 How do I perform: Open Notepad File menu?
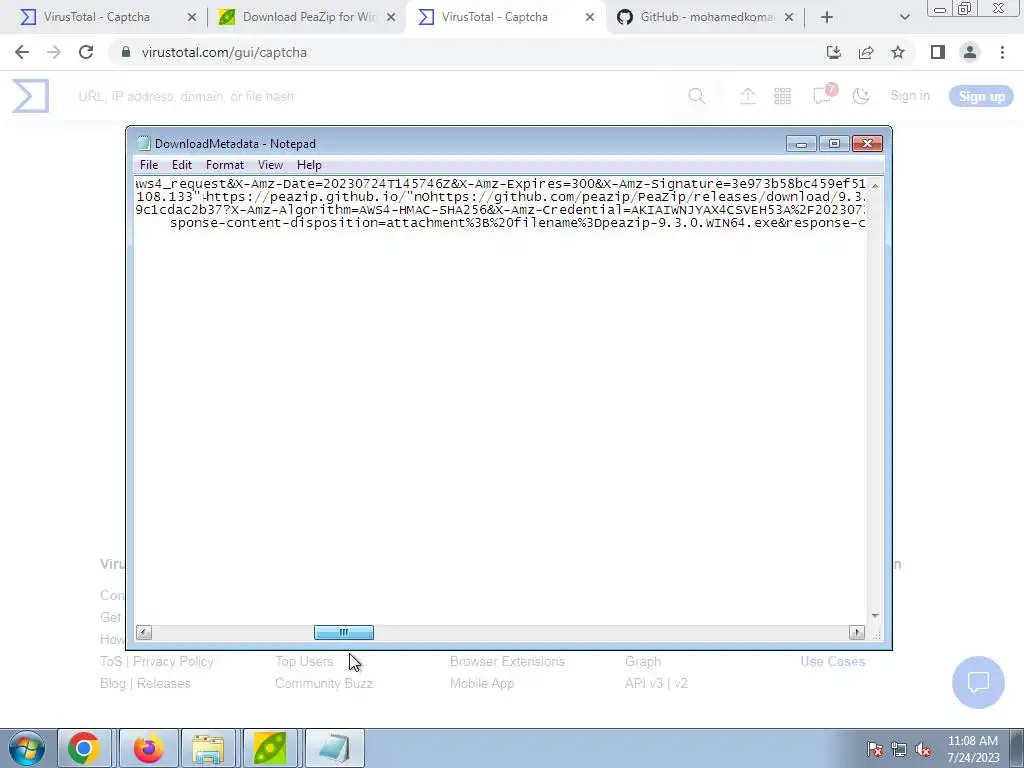tap(149, 165)
